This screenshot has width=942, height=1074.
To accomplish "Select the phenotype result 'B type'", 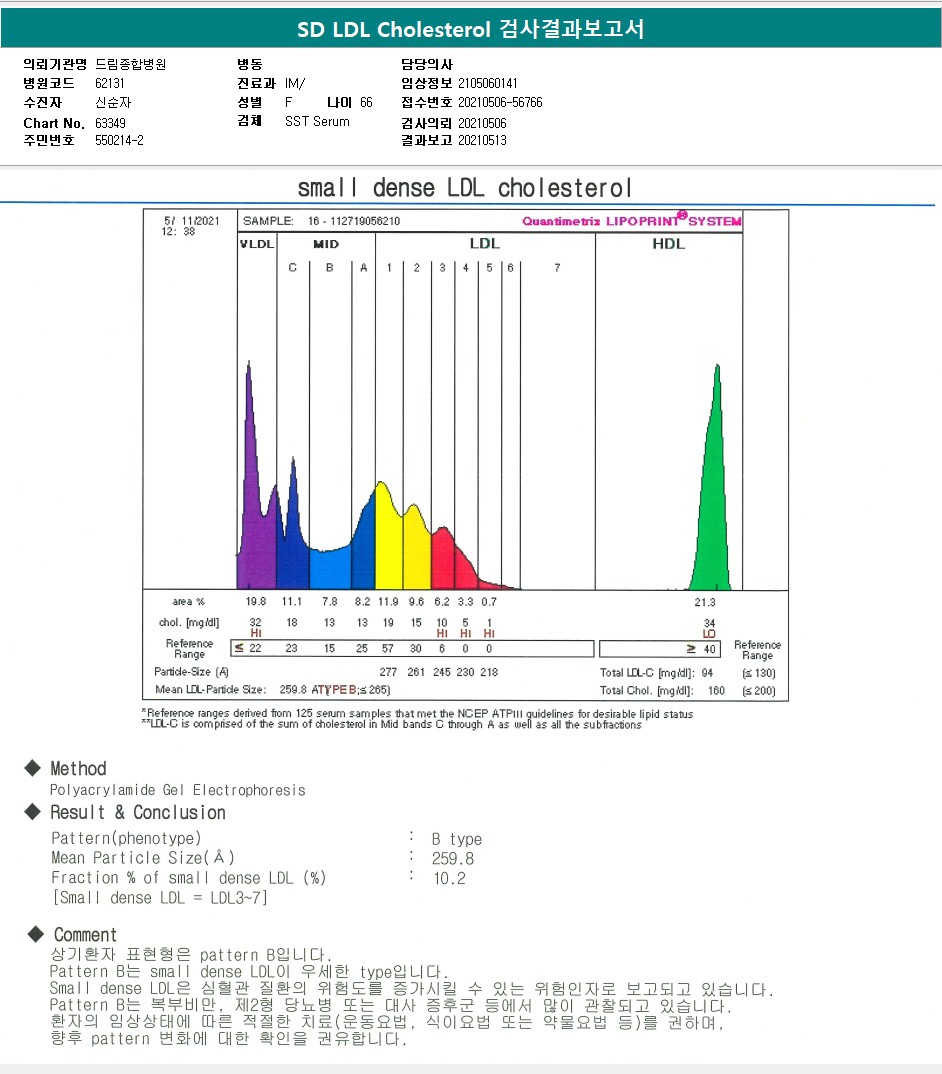I will [456, 839].
